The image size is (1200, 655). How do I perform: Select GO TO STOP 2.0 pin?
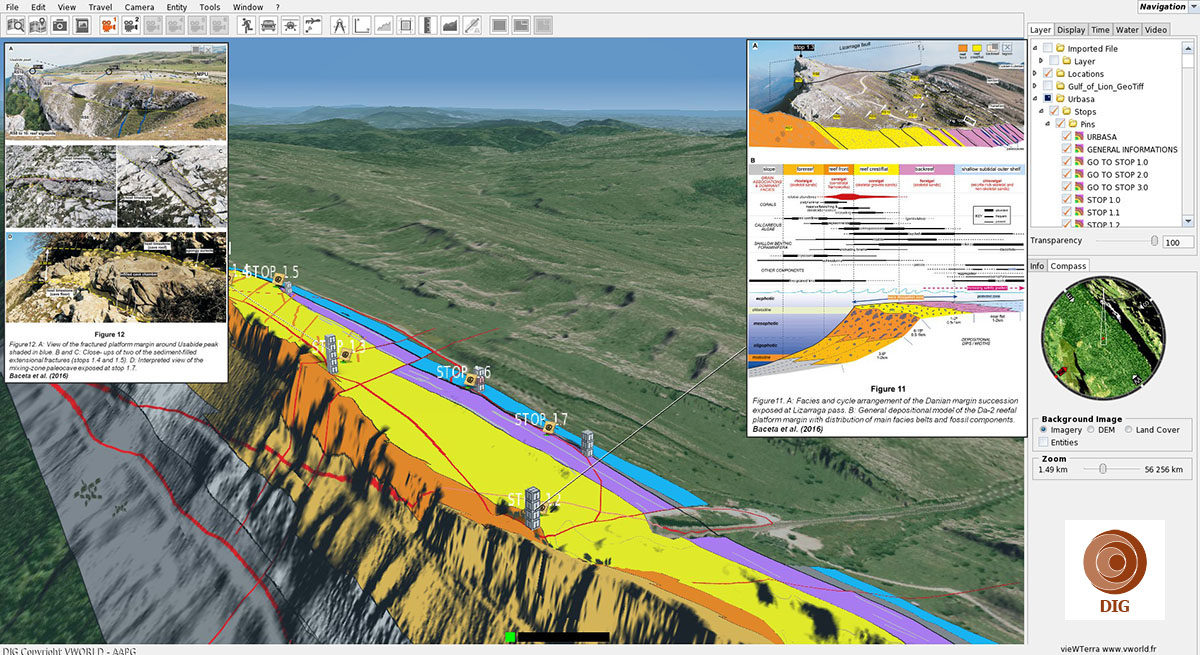1117,175
